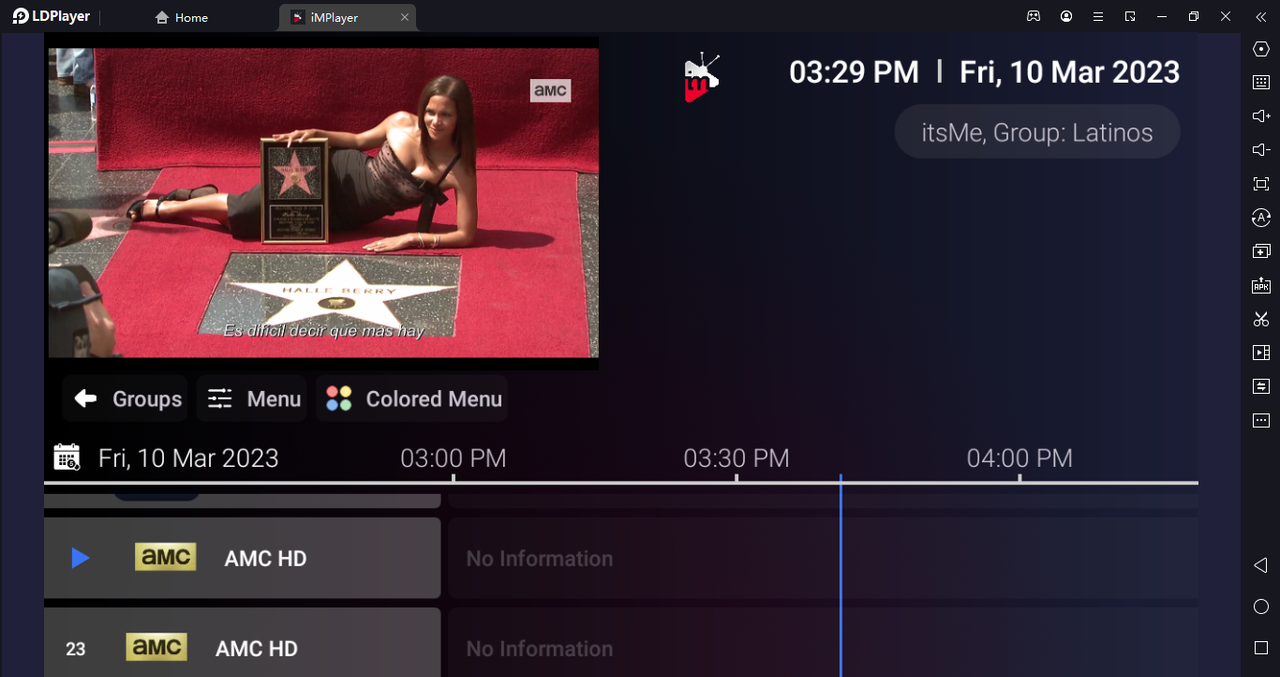Click the blue current-time line in the guide
The width and height of the screenshot is (1280, 677).
pos(841,576)
